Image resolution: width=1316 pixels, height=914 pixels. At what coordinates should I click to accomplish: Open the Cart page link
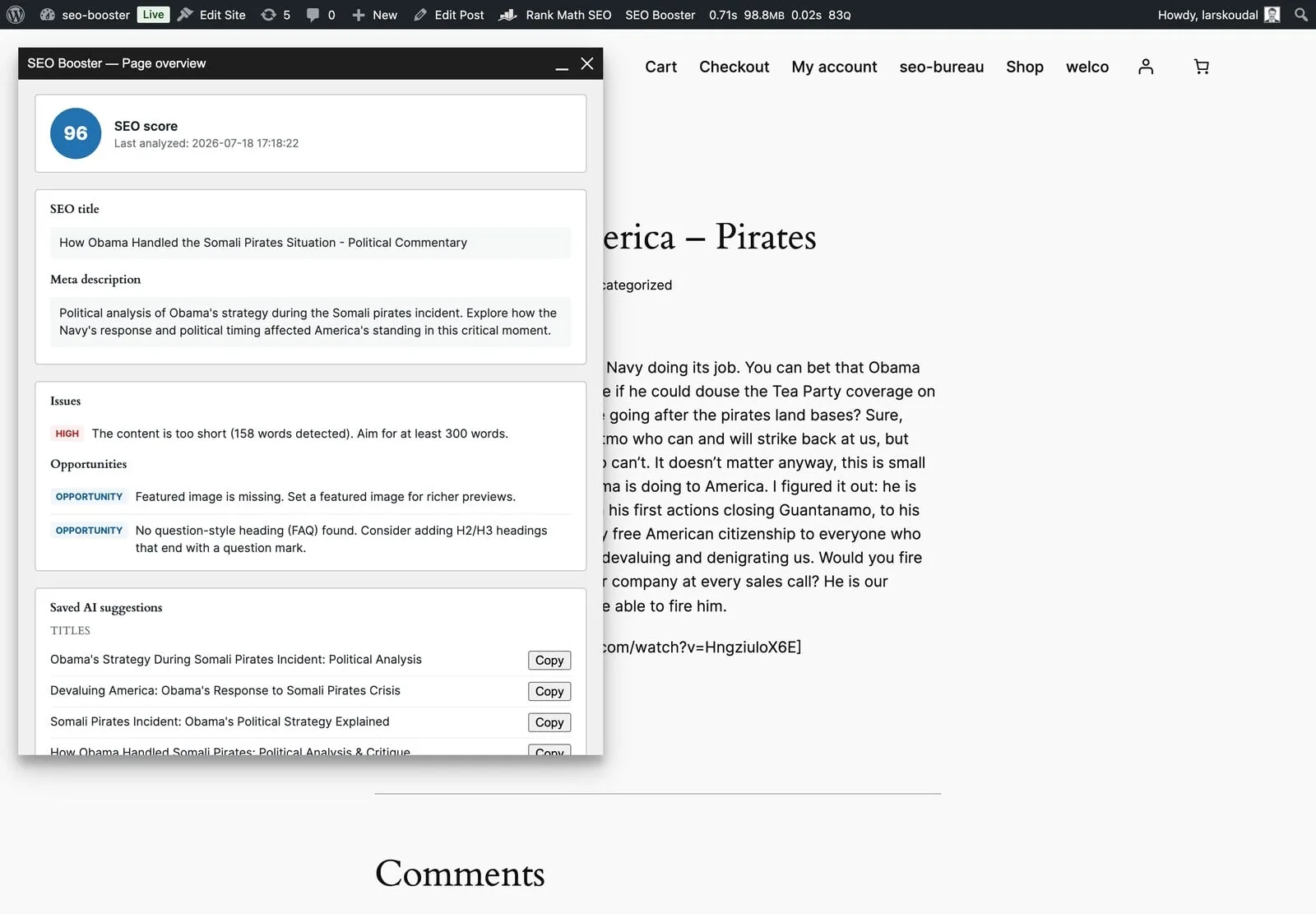tap(660, 67)
